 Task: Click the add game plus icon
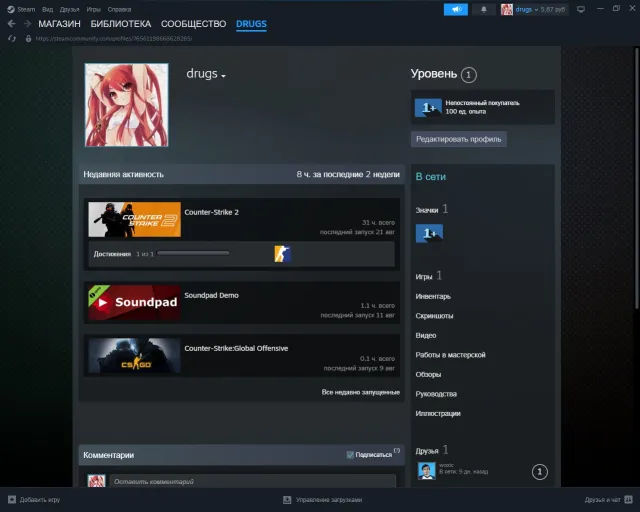pos(12,499)
